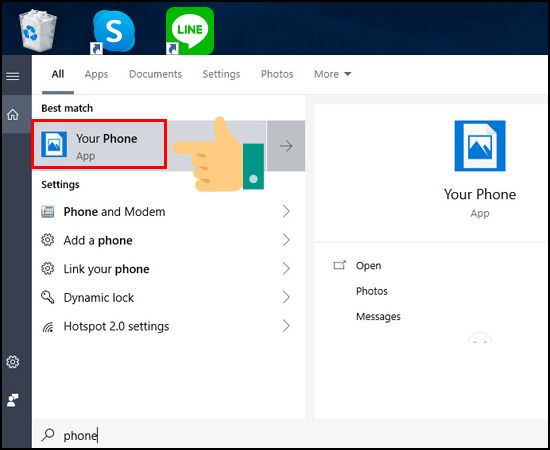Choose Messages action in preview pane
The image size is (550, 450).
[378, 316]
